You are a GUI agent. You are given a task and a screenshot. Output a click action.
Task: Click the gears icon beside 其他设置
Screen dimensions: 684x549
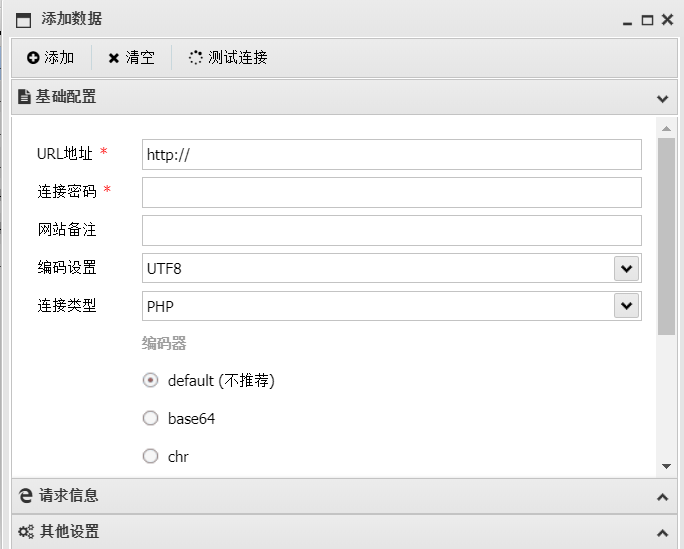tap(26, 532)
